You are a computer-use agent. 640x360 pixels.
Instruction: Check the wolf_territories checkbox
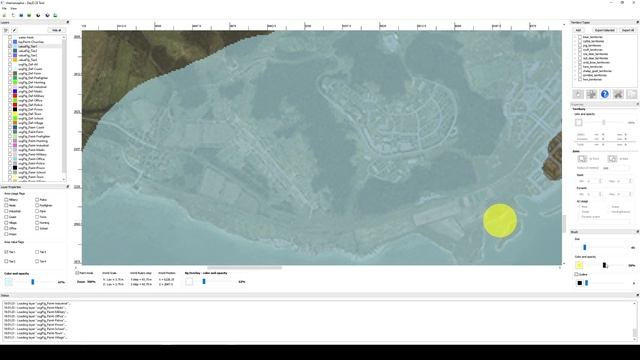[x=580, y=50]
